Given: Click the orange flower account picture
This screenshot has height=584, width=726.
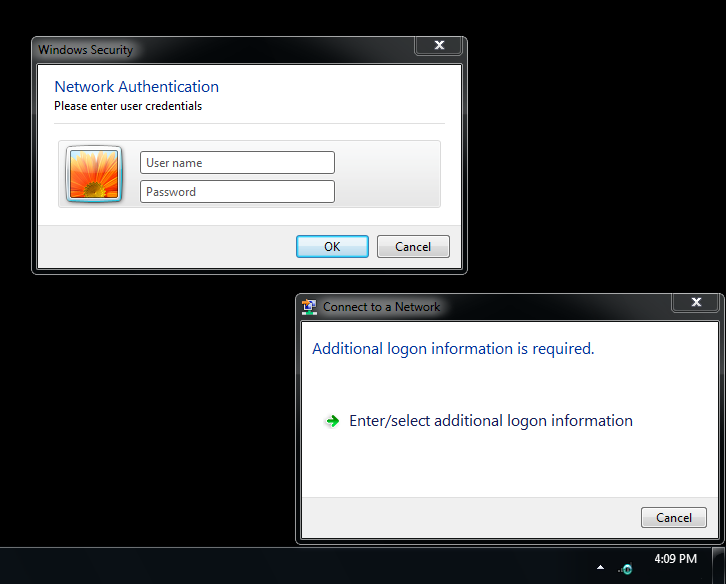Looking at the screenshot, I should coord(94,174).
